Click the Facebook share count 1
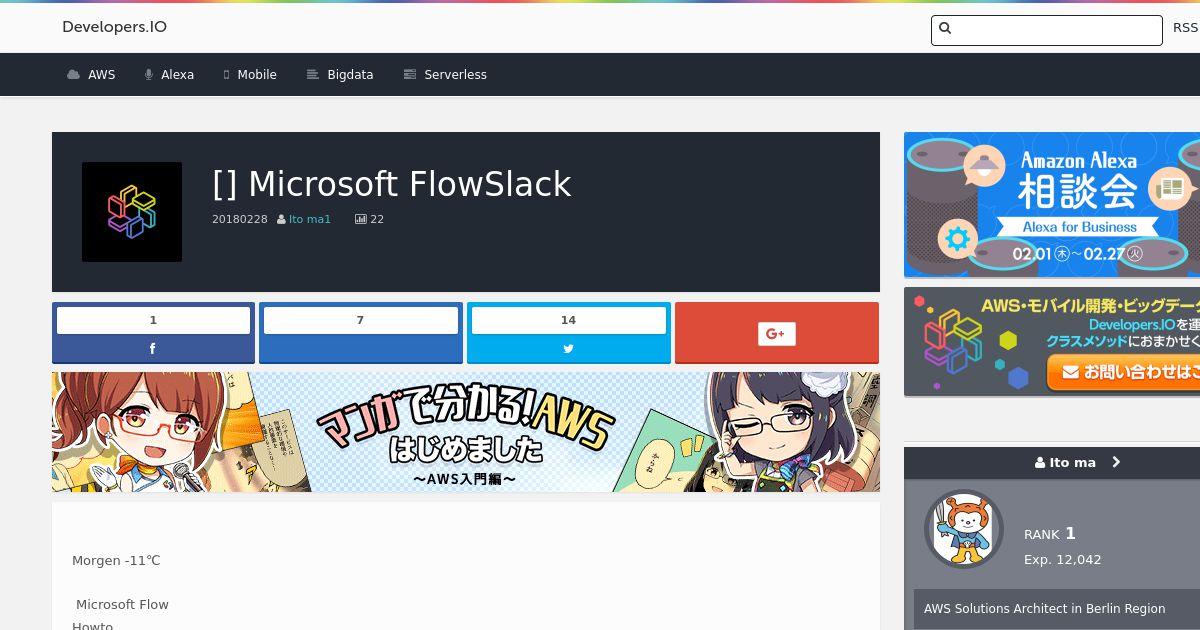Viewport: 1200px width, 630px height. (x=153, y=320)
